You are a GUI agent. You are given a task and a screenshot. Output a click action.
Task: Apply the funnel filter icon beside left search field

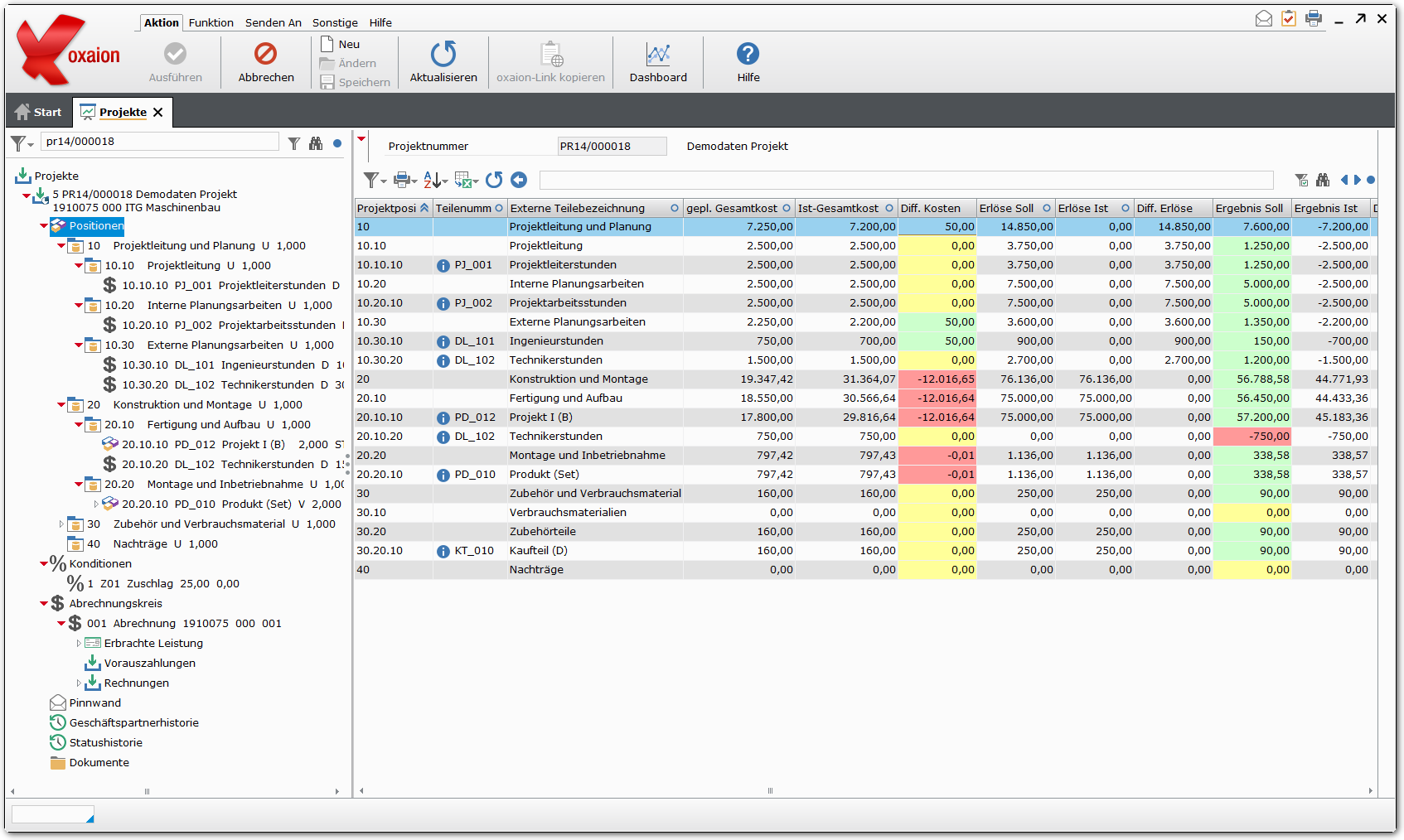pos(294,143)
